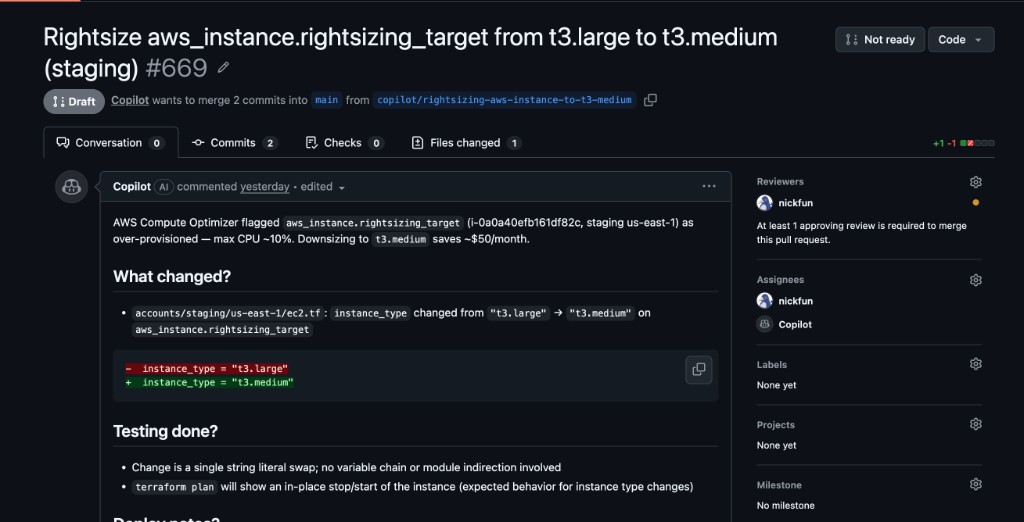
Task: Click accounts/staging/us-east-1/ec2.tf code text
Action: pyautogui.click(x=228, y=314)
